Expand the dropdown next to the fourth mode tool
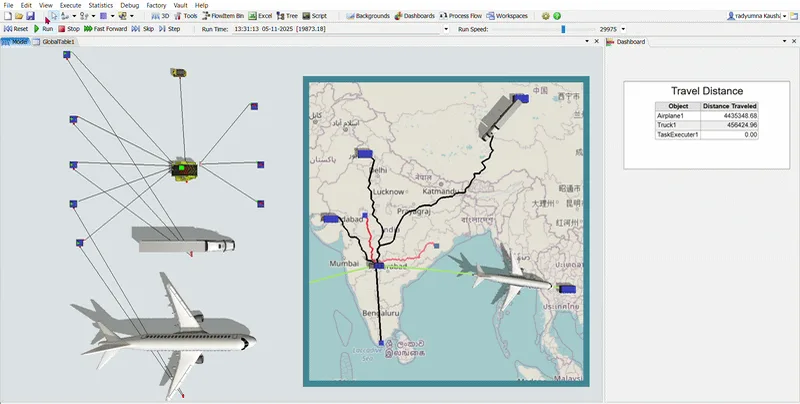The height and width of the screenshot is (404, 800). pyautogui.click(x=132, y=16)
